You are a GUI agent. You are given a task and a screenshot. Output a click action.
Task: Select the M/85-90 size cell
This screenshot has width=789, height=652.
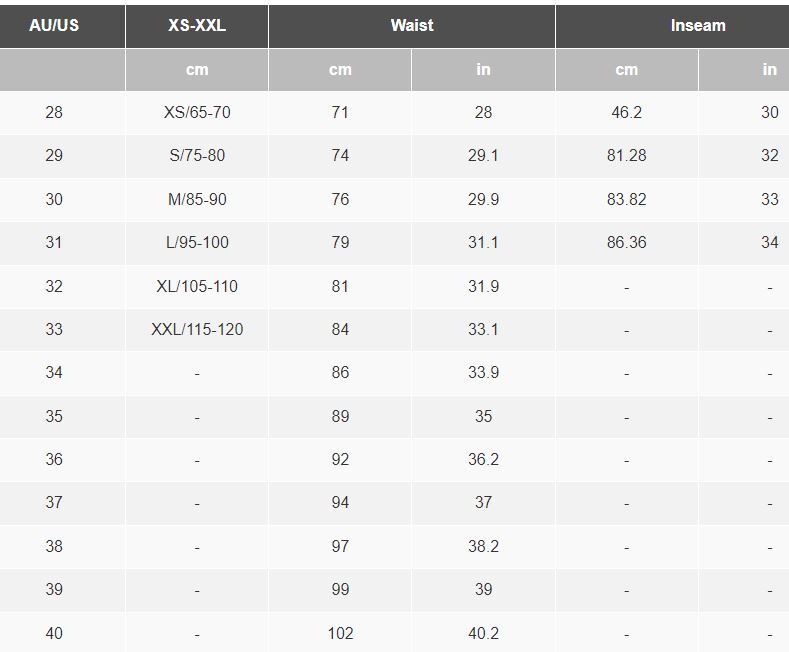pos(197,199)
